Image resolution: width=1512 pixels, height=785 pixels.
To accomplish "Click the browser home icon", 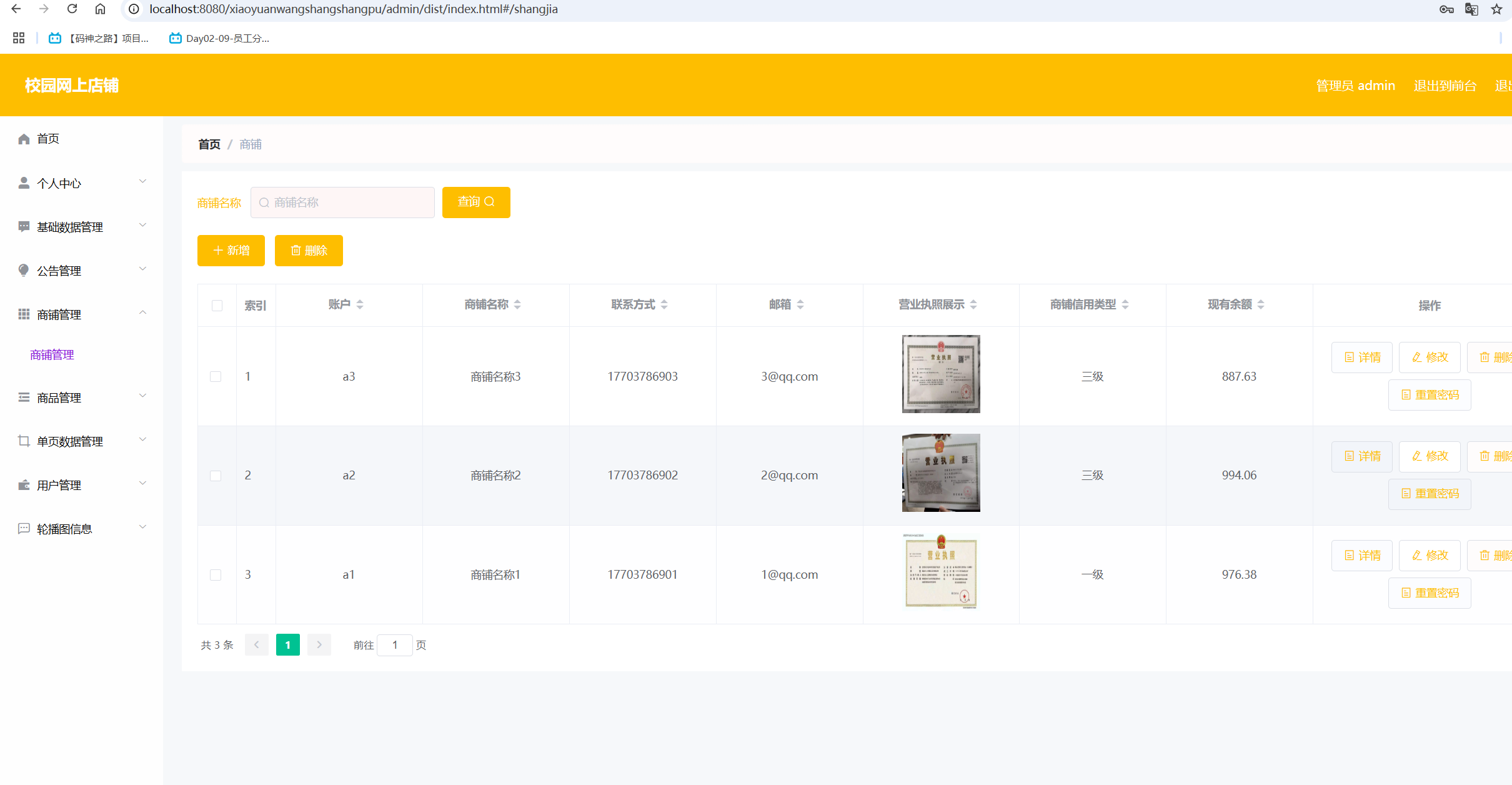I will [100, 9].
